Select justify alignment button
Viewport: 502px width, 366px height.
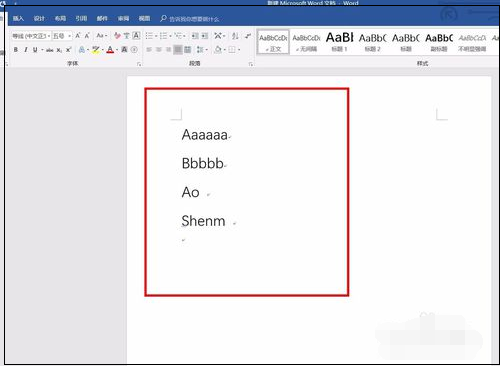click(x=178, y=50)
